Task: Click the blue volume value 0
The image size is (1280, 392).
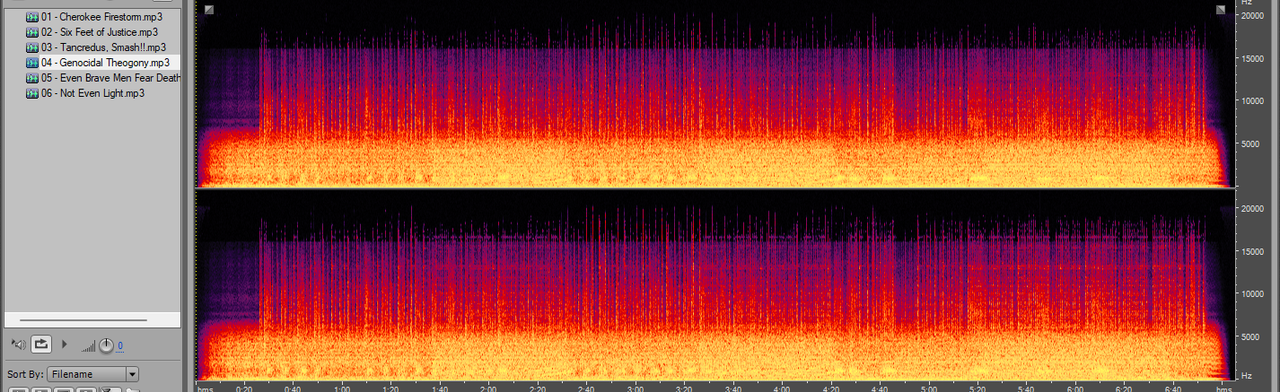Action: point(120,346)
